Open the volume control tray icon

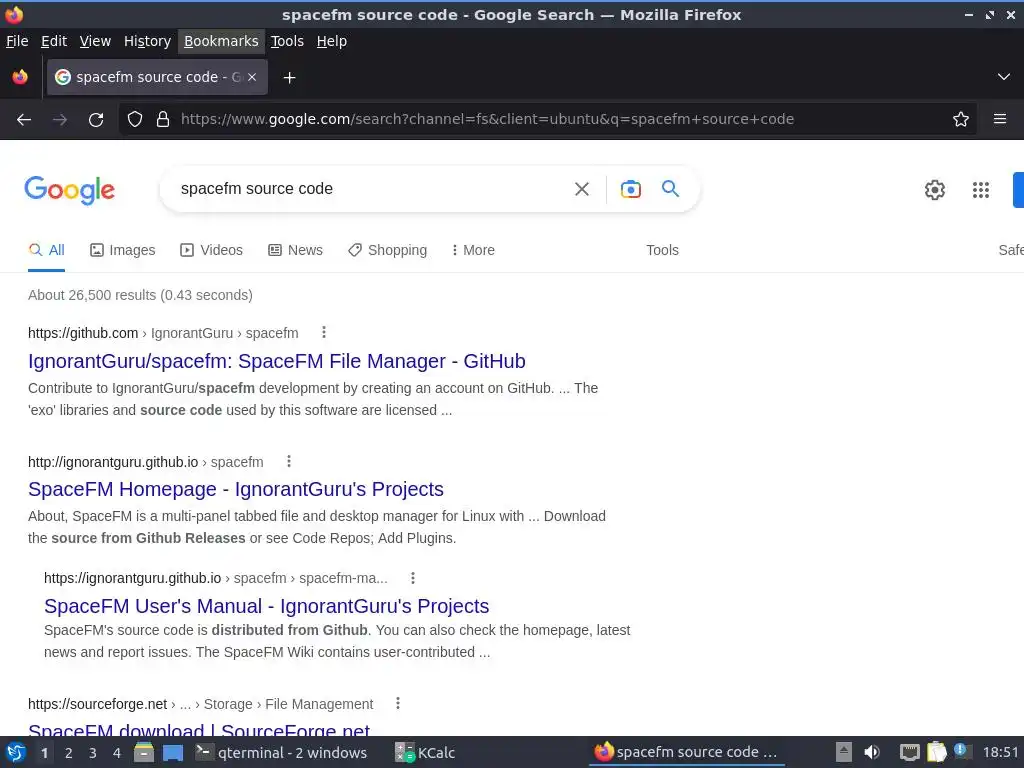click(x=872, y=752)
